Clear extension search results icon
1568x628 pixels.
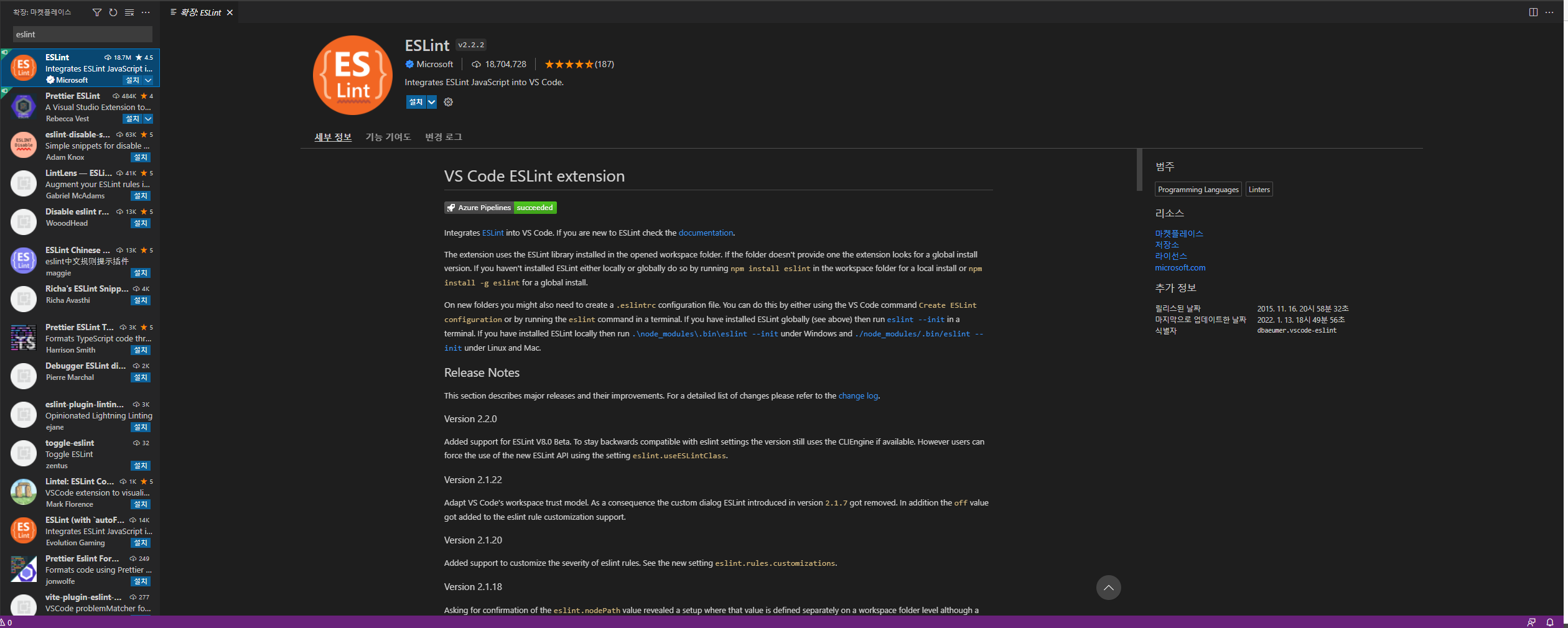pyautogui.click(x=129, y=12)
